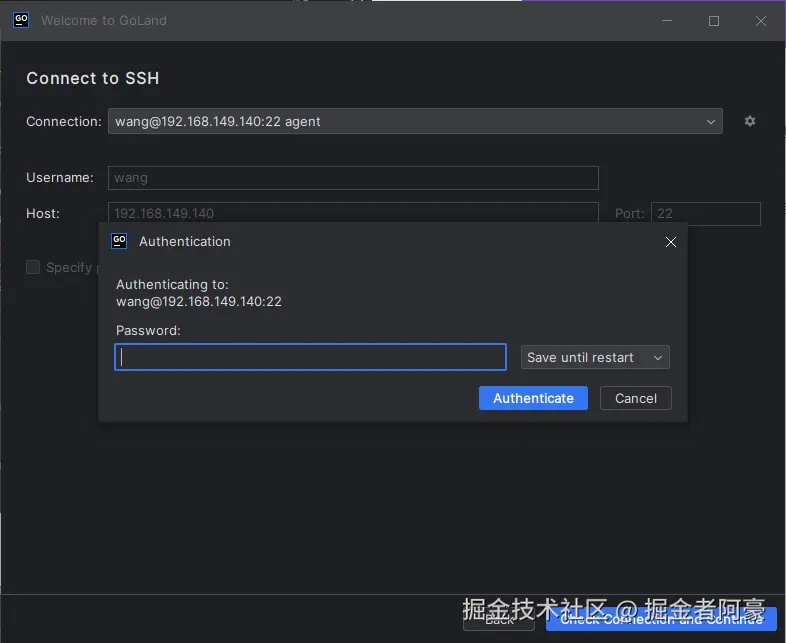Click the 'Password:' label
Screen dimensions: 786x643
[148, 330]
